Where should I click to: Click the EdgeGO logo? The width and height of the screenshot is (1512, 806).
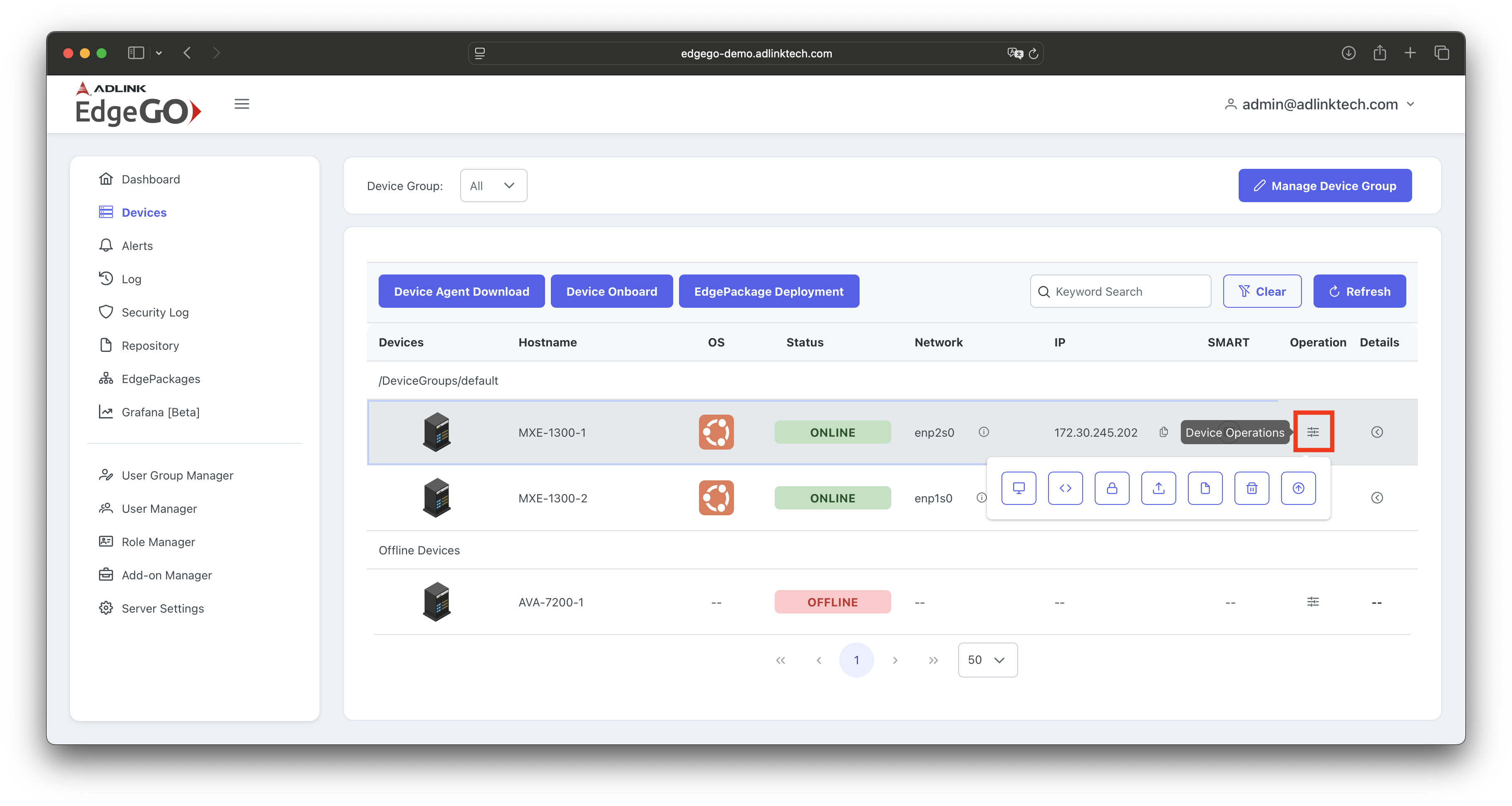point(138,104)
